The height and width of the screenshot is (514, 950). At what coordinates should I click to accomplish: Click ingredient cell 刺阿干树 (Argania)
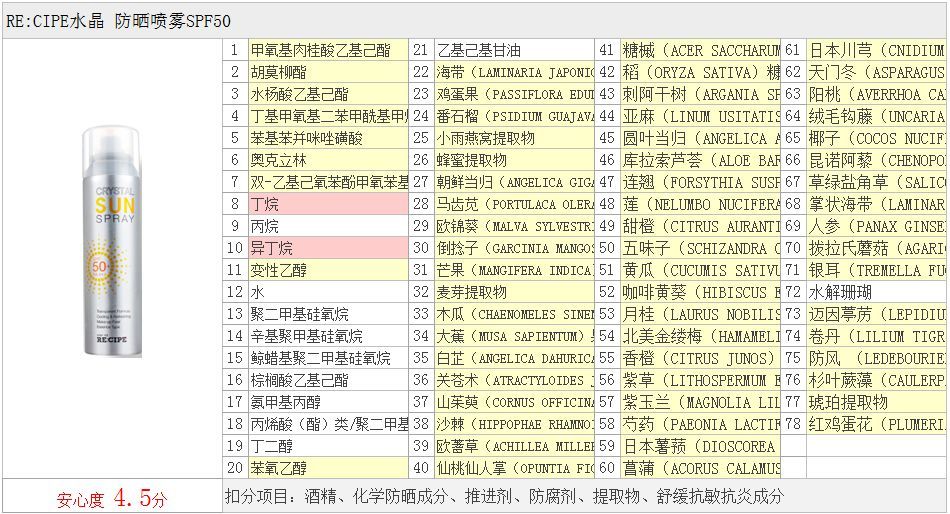click(x=700, y=94)
